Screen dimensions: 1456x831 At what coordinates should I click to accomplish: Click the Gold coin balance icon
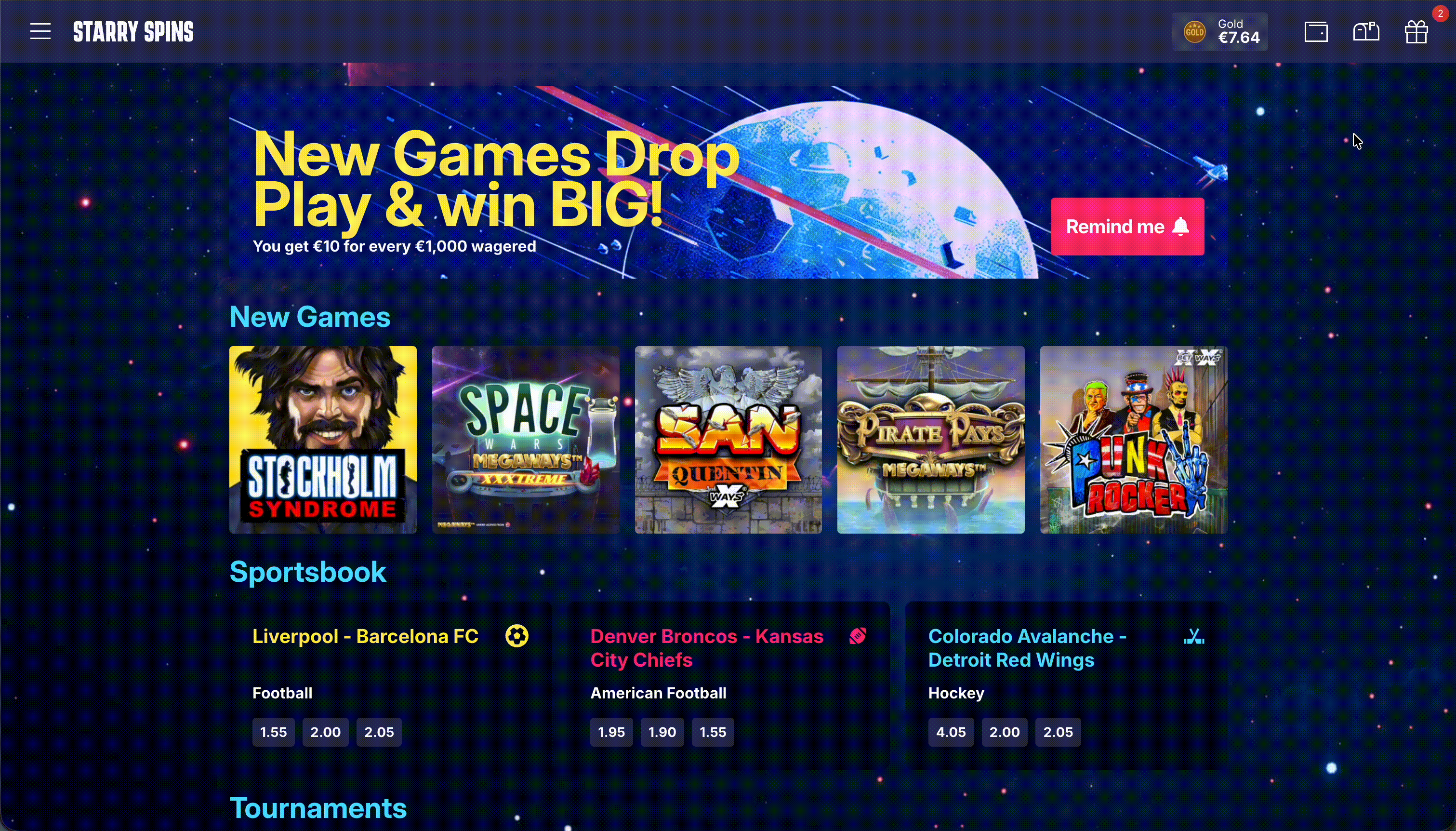(x=1194, y=32)
